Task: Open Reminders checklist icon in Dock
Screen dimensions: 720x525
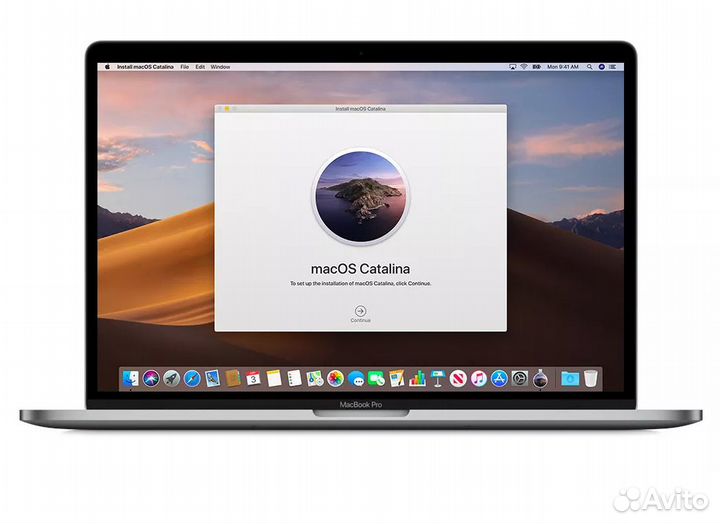Action: [x=294, y=378]
